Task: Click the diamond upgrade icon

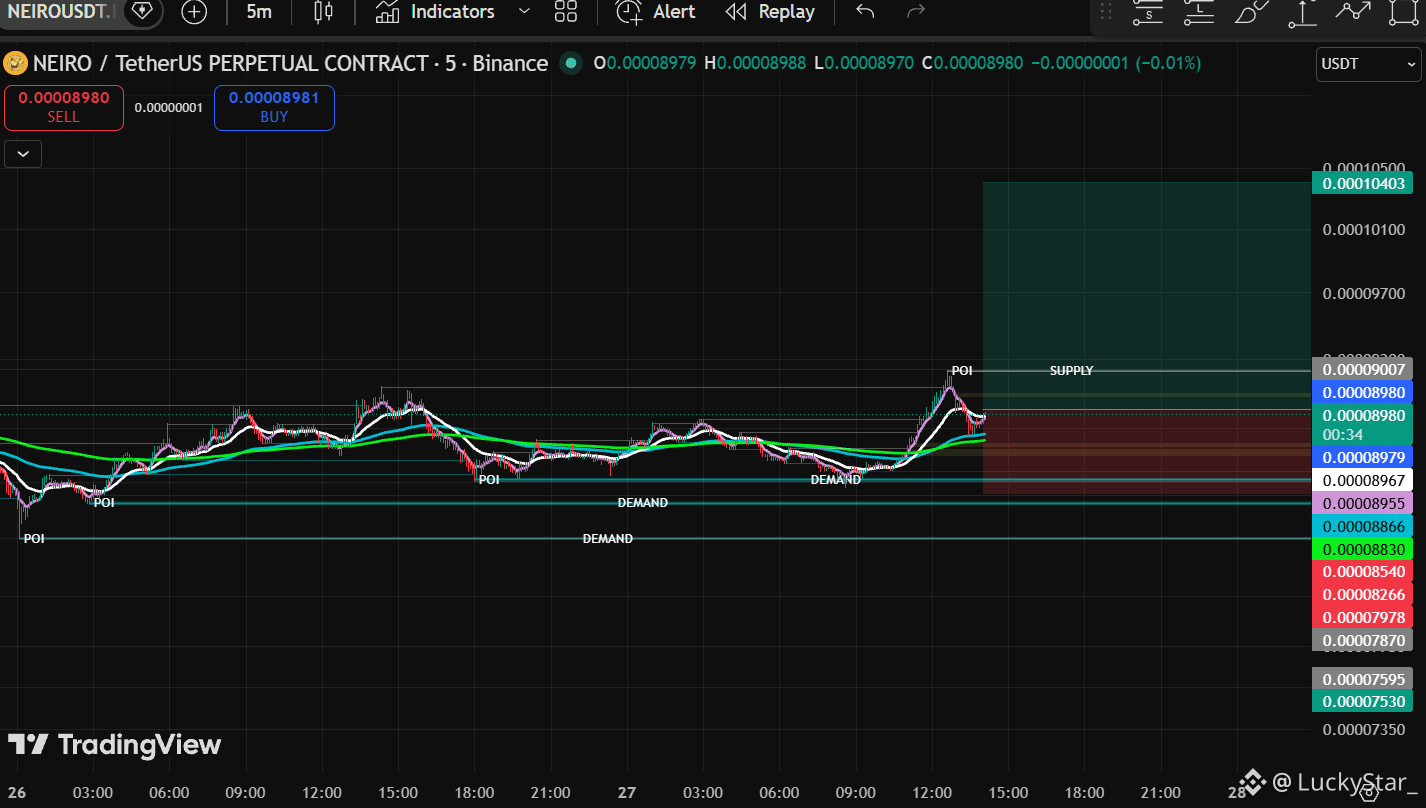Action: 143,12
